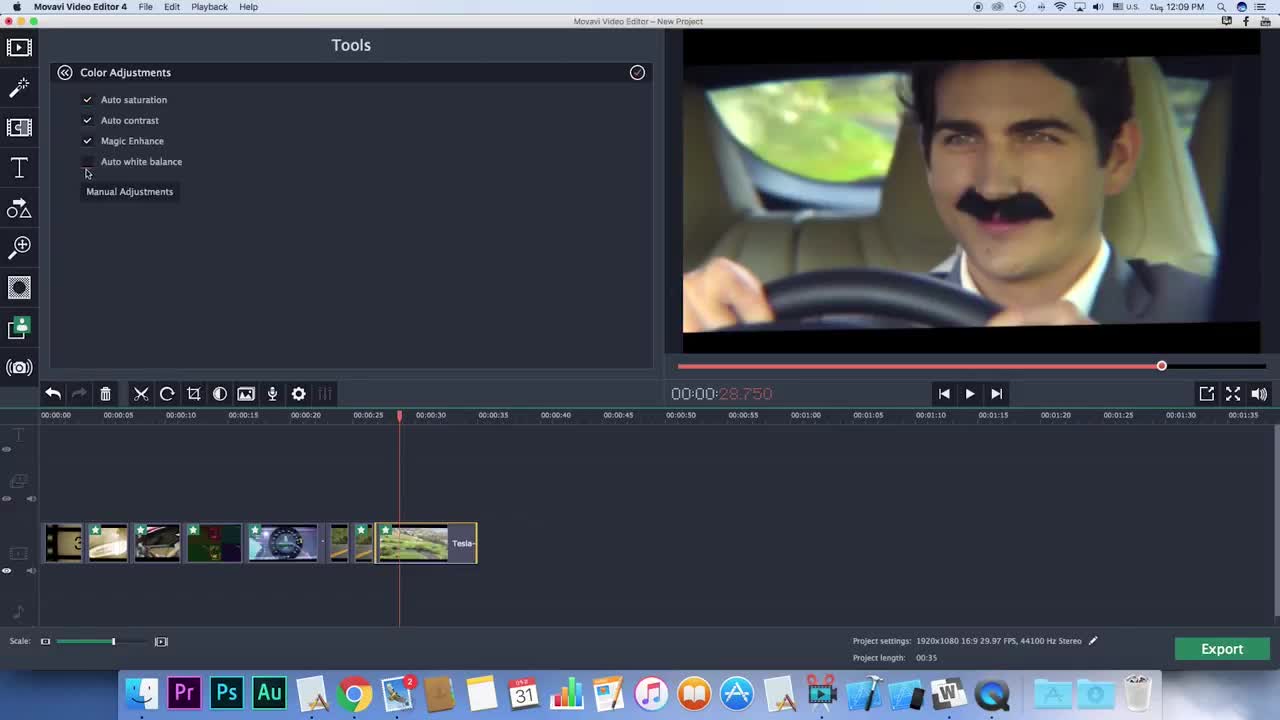Open the Titles text tab
Image resolution: width=1280 pixels, height=720 pixels.
point(19,168)
